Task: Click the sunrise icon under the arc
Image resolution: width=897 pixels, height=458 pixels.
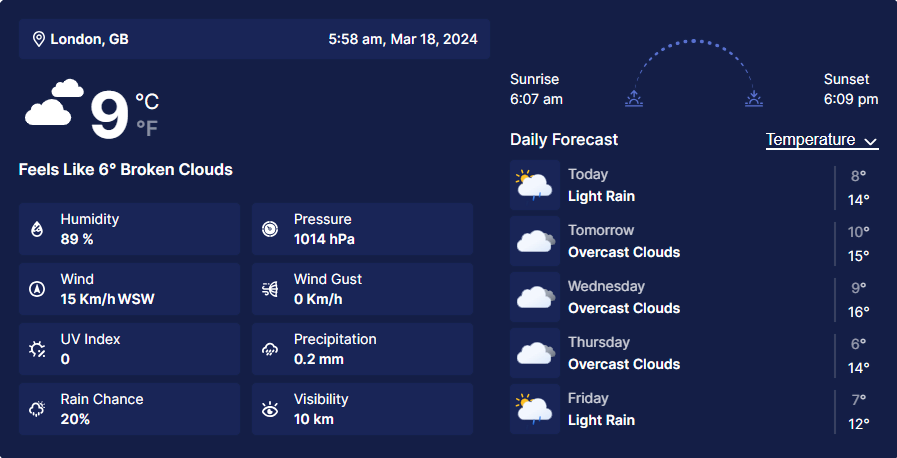Action: click(634, 98)
